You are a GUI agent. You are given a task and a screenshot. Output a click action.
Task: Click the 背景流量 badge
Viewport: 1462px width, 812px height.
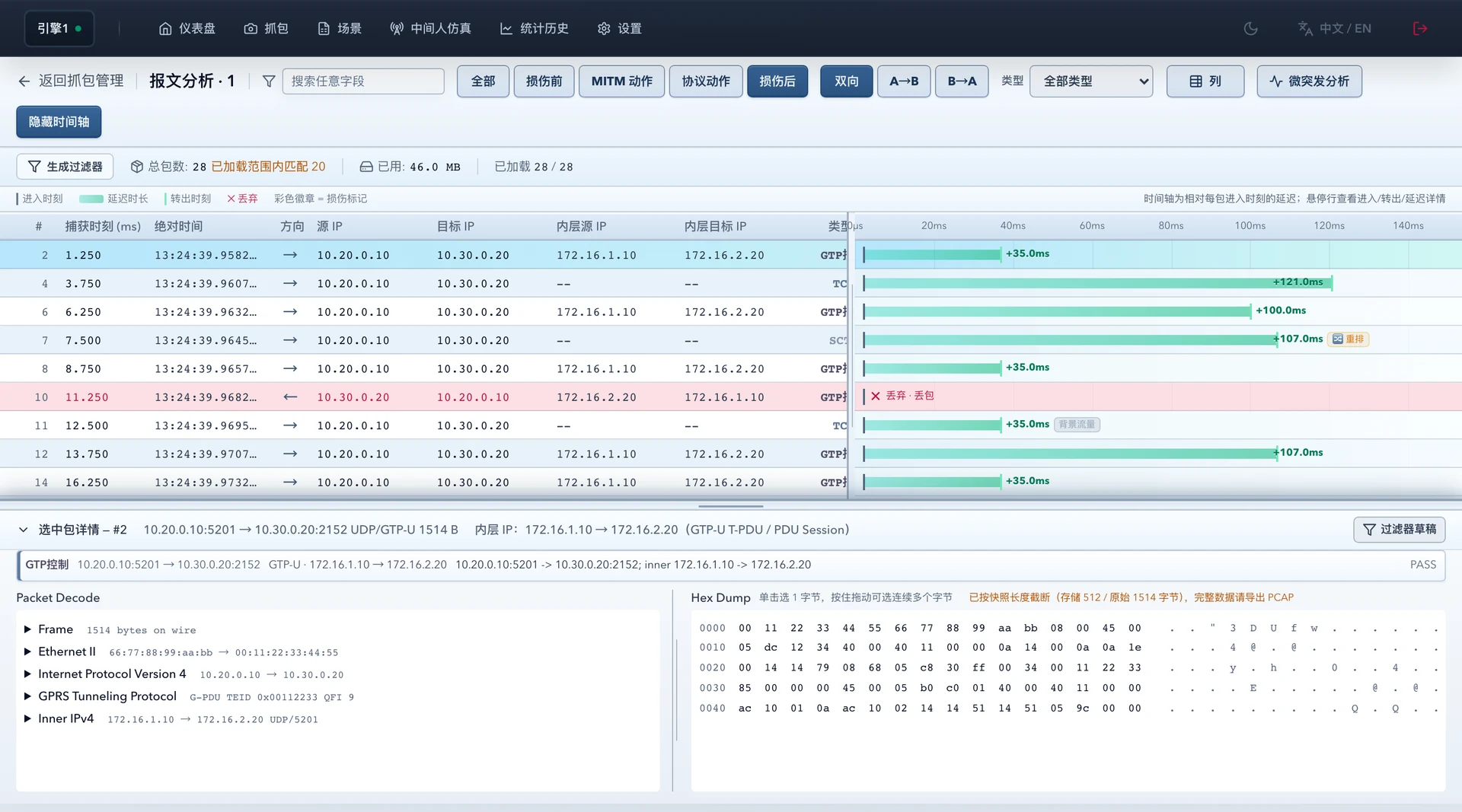point(1077,424)
